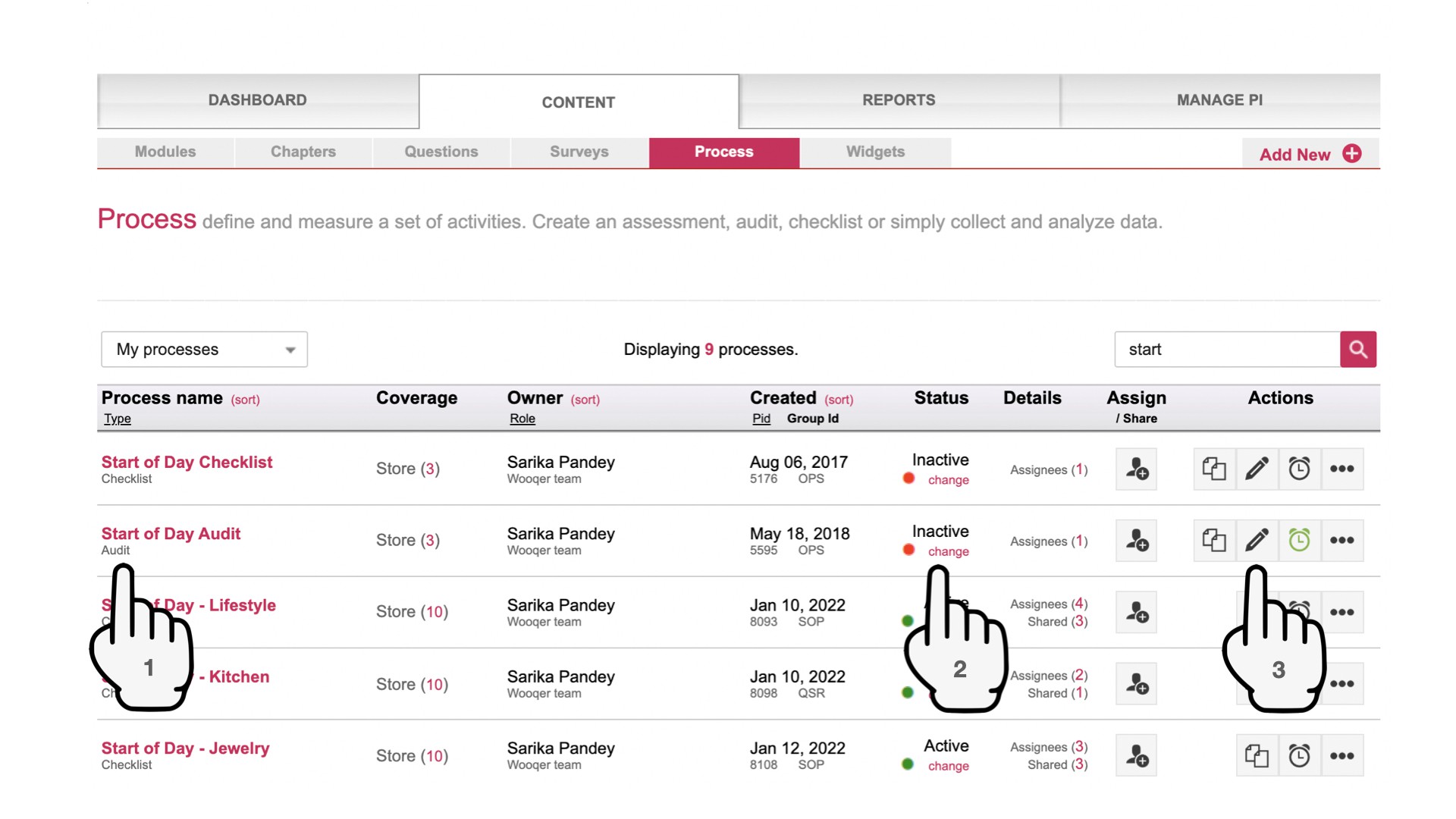The height and width of the screenshot is (819, 1456).
Task: Switch to the Reports tab
Action: [x=898, y=99]
